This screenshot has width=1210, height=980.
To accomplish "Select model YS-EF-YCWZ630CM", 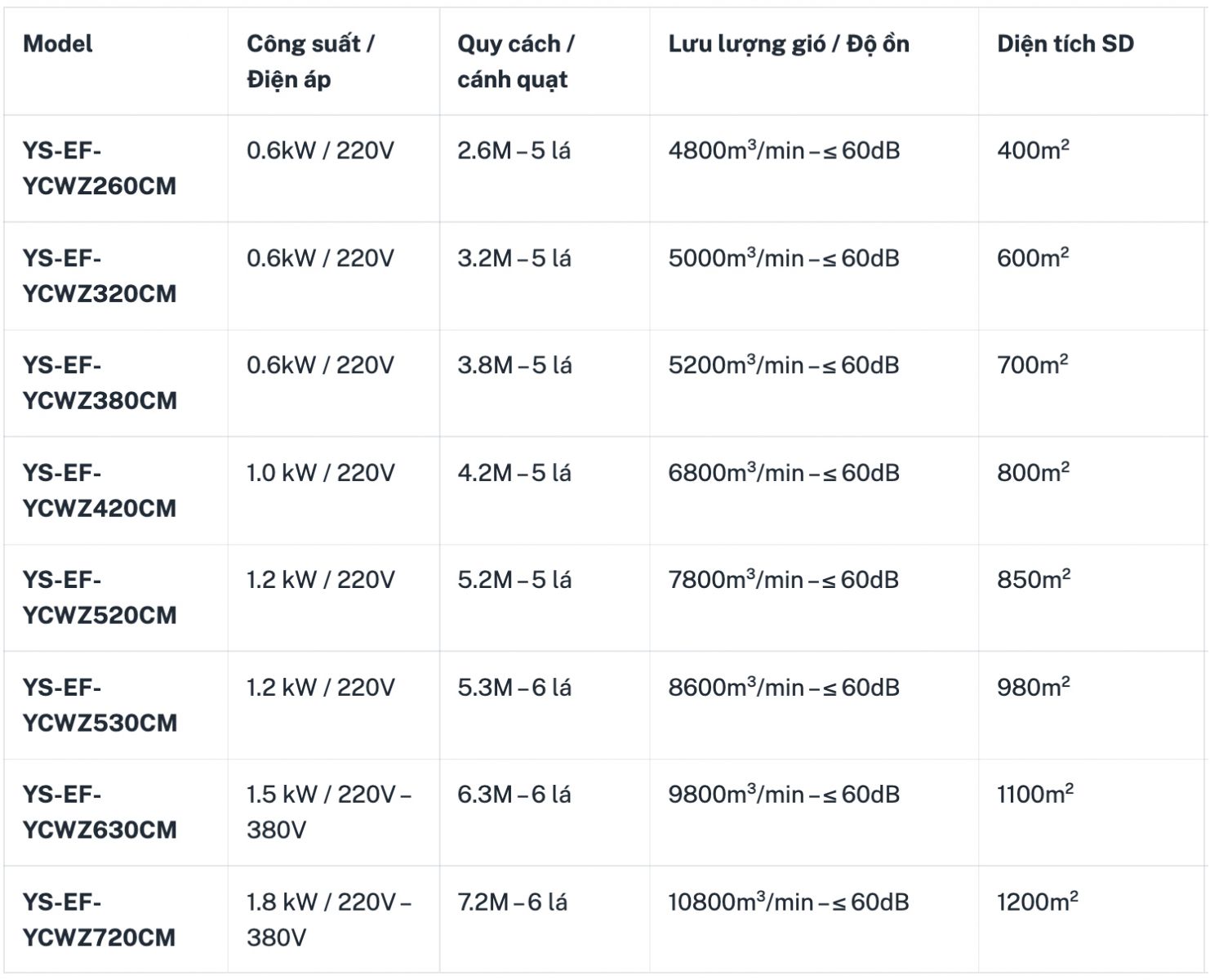I will (x=100, y=813).
